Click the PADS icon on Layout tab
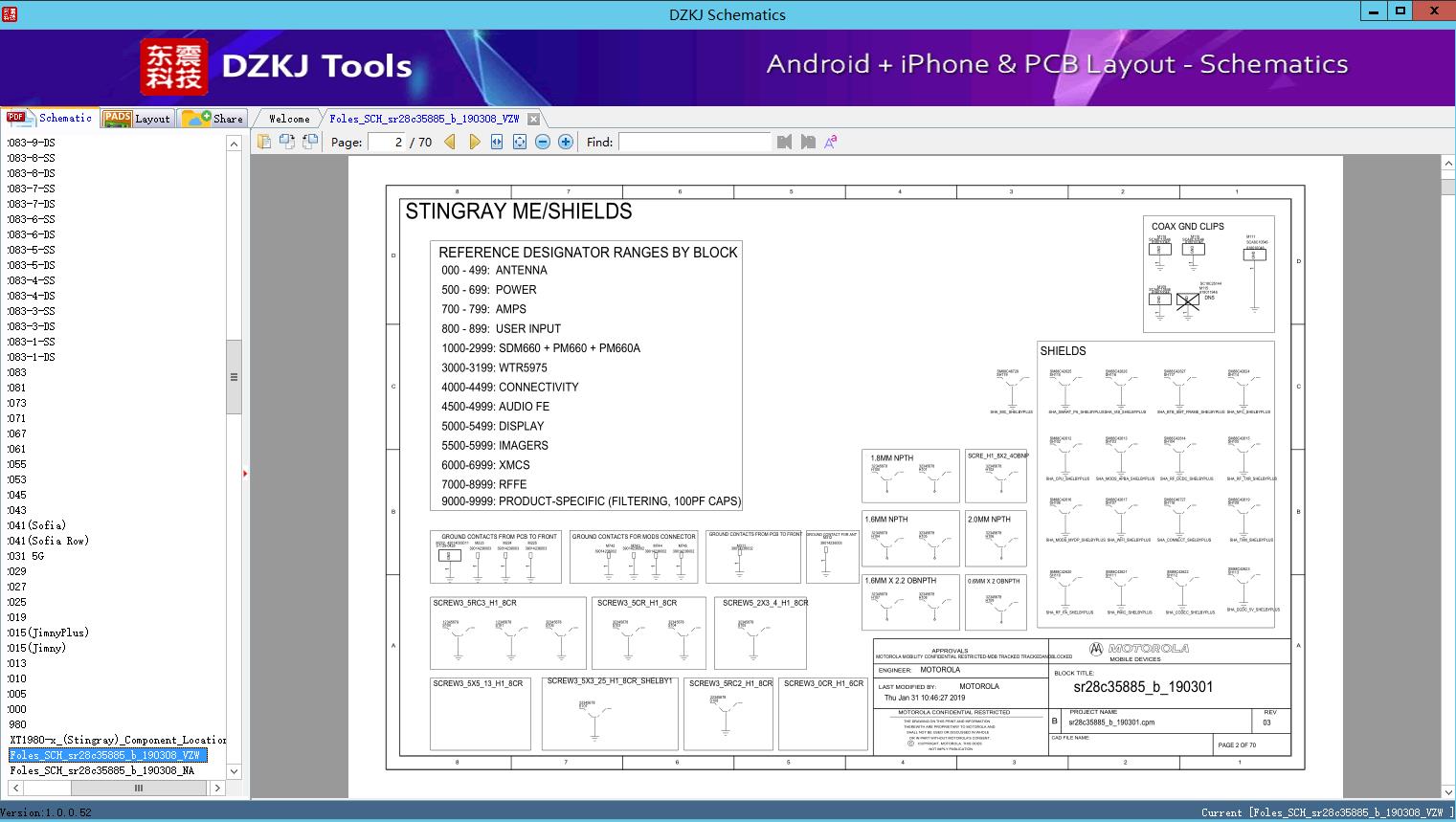The width and height of the screenshot is (1456, 822). (x=117, y=118)
